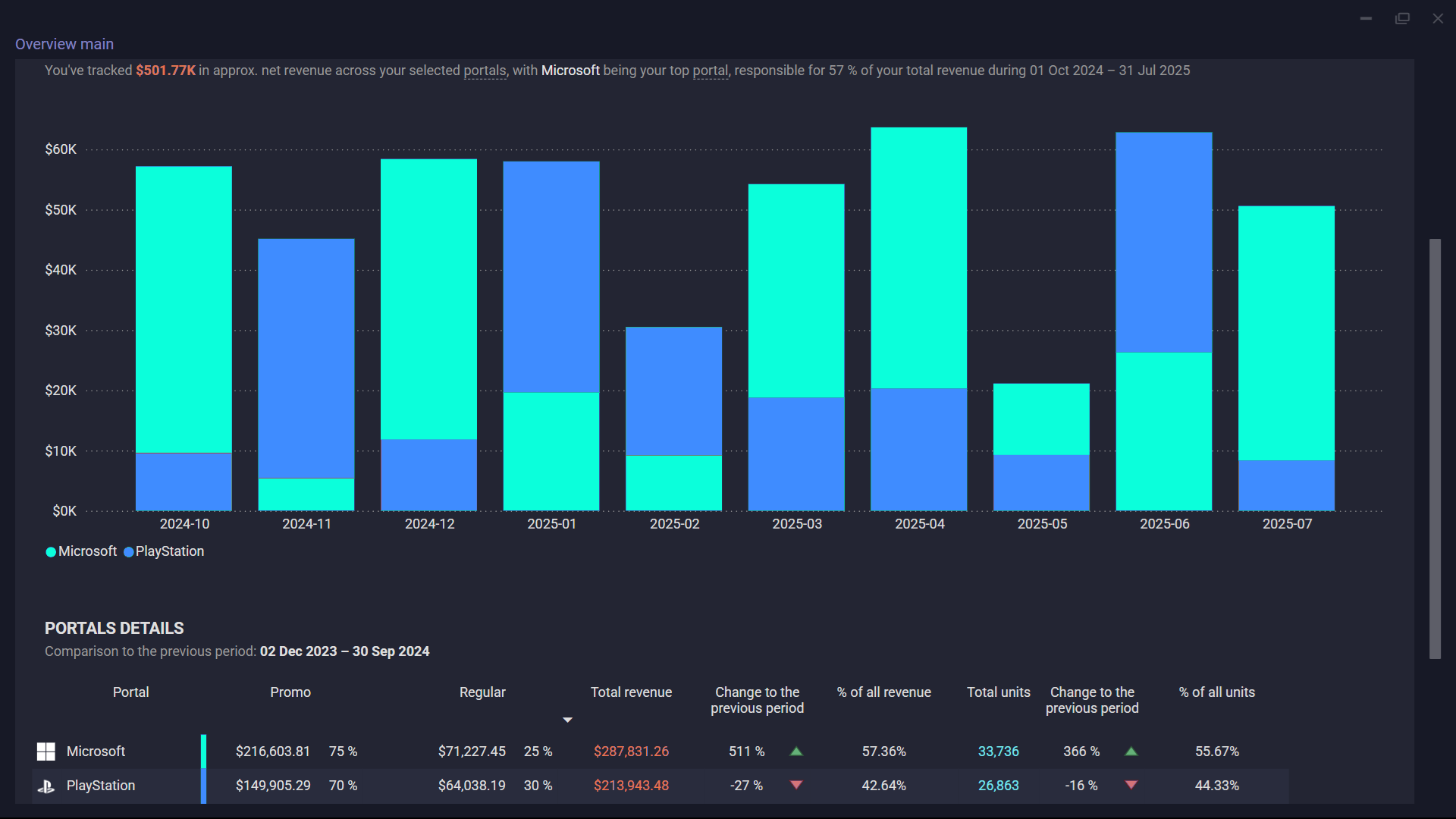Viewport: 1456px width, 819px height.
Task: Click the underlined 'portals' link
Action: pos(485,71)
